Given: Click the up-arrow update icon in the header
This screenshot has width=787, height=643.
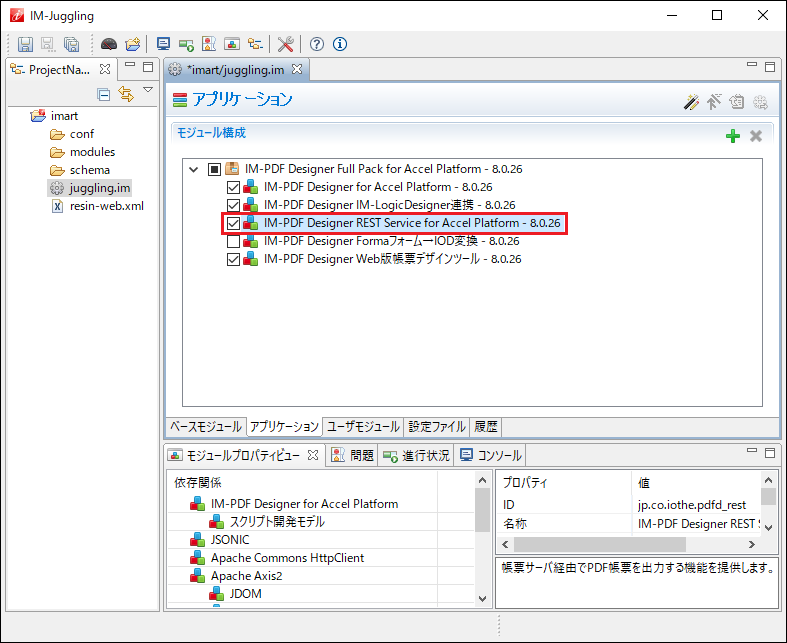Looking at the screenshot, I should pyautogui.click(x=714, y=102).
